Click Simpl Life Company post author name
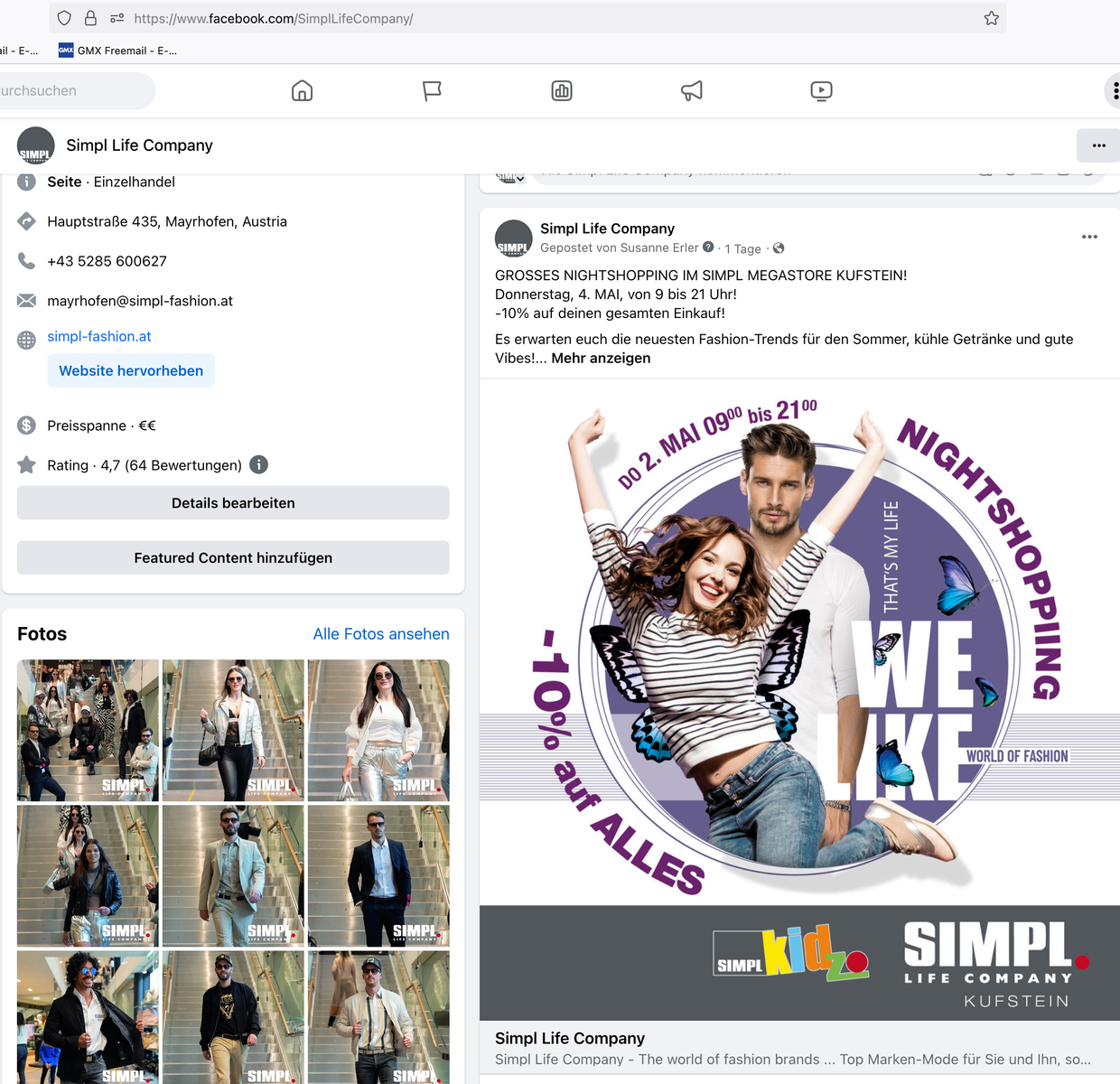Viewport: 1120px width, 1084px height. (607, 229)
